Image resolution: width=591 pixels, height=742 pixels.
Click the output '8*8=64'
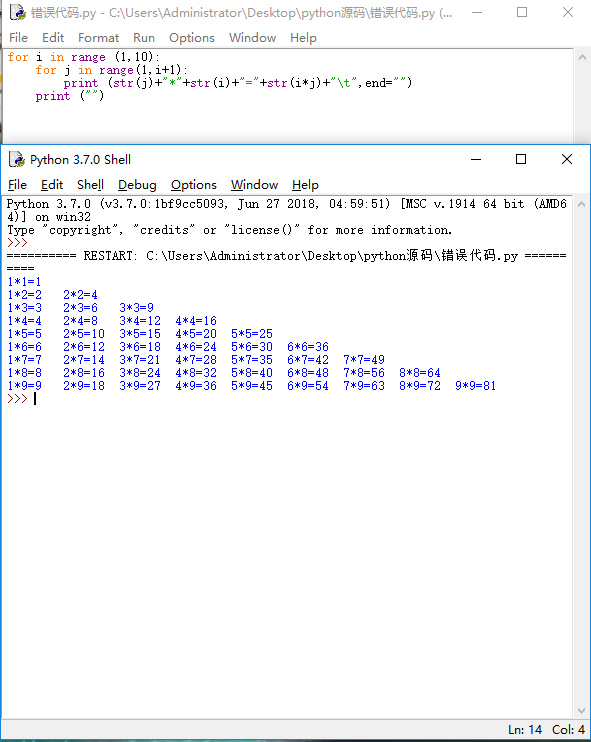click(420, 373)
